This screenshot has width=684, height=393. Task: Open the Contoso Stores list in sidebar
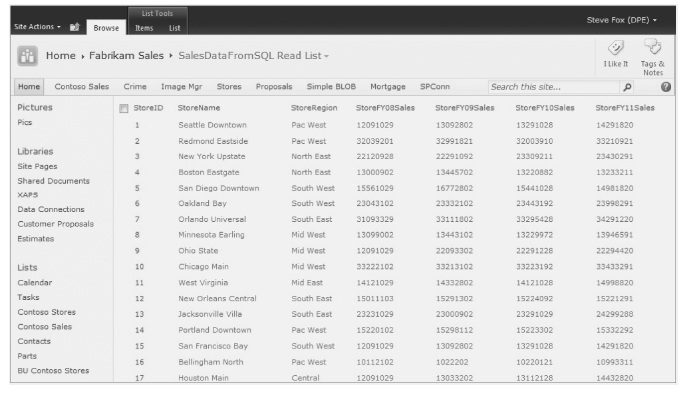point(47,312)
